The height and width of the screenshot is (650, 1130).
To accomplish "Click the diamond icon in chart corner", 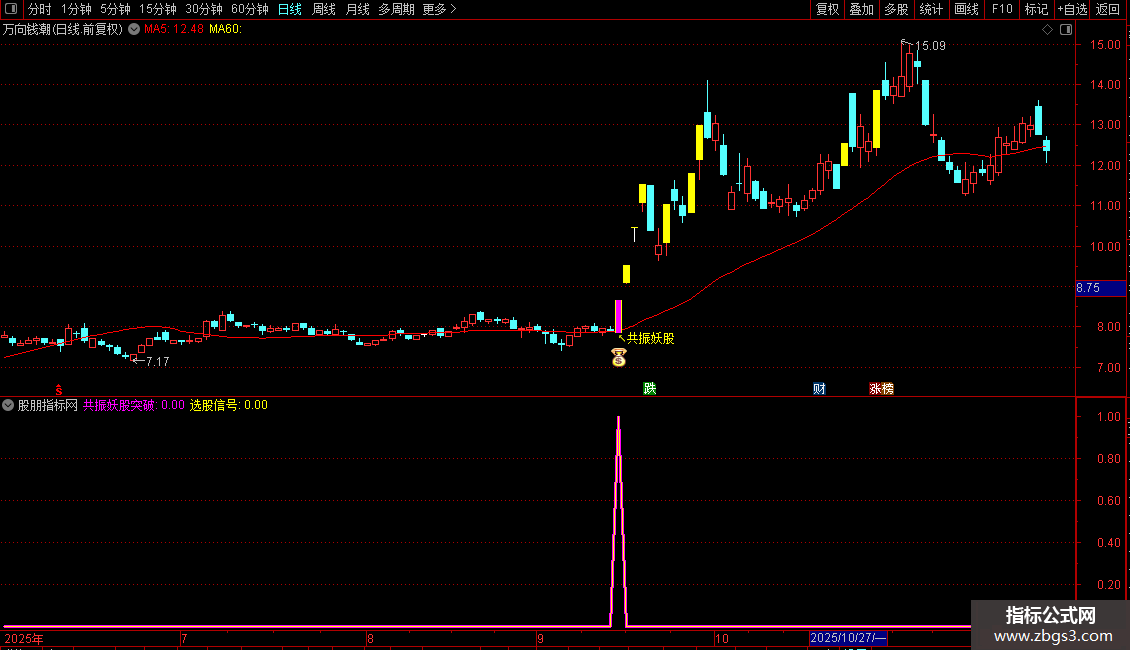I will click(x=1048, y=30).
